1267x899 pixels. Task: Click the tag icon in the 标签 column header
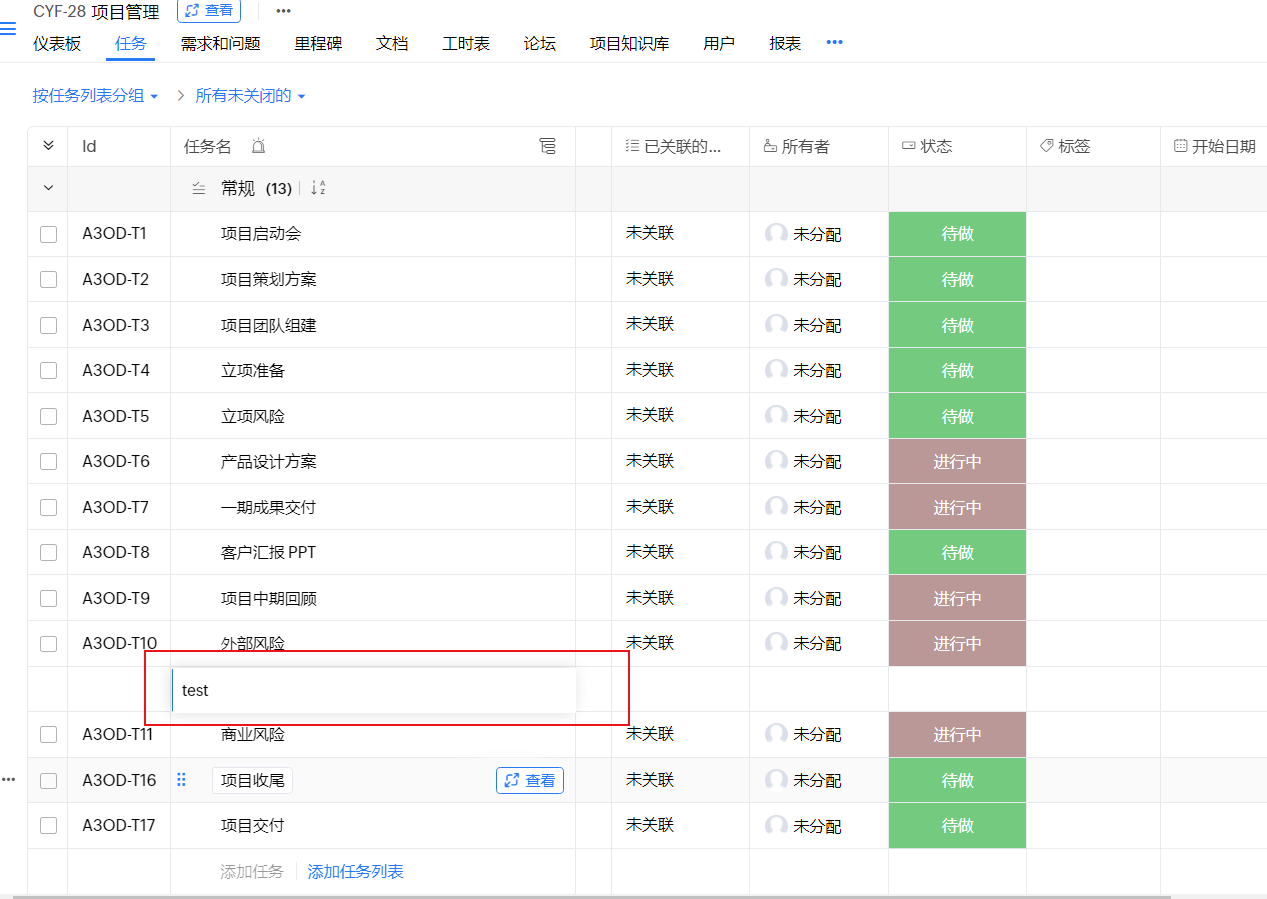tap(1047, 146)
